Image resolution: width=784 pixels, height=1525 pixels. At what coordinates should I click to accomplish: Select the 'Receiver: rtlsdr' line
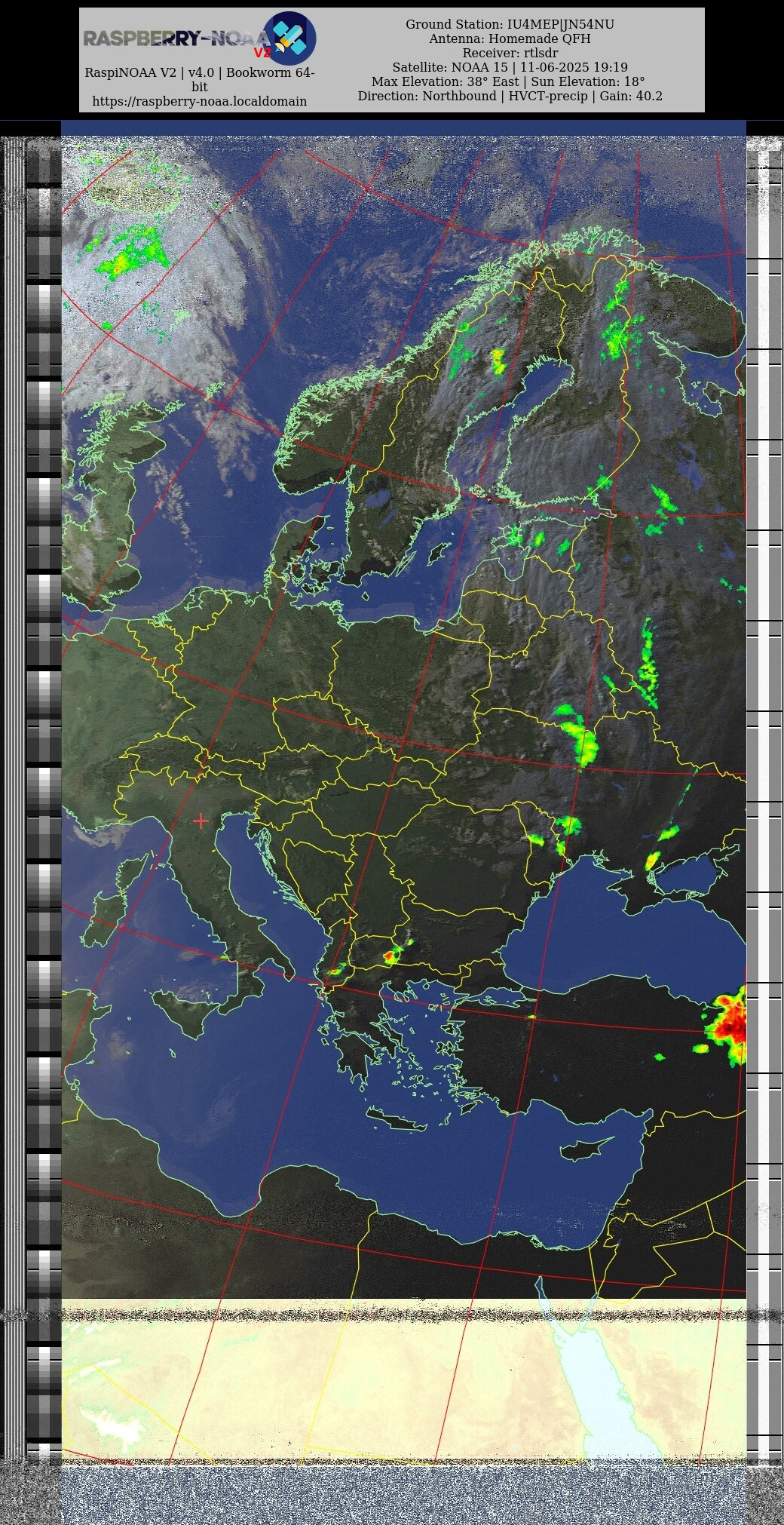pyautogui.click(x=510, y=53)
